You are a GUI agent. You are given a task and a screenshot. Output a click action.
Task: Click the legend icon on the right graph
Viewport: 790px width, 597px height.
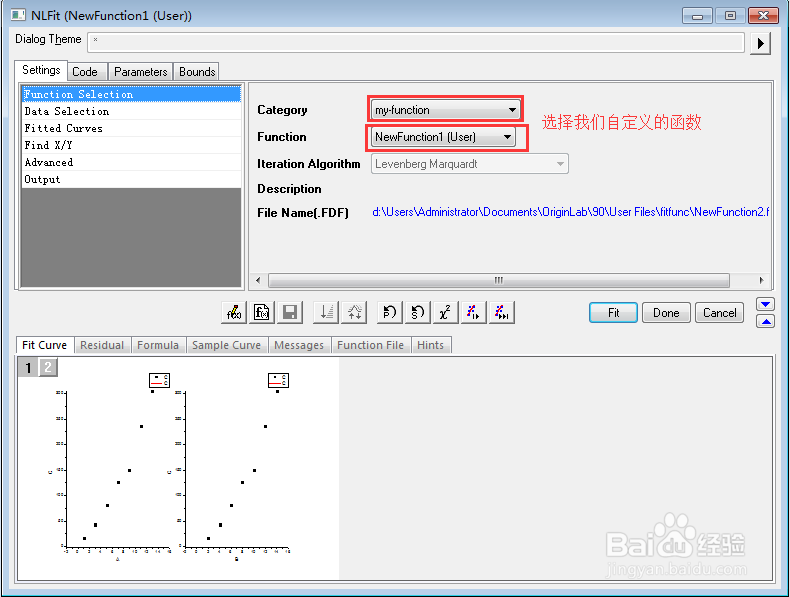[278, 380]
